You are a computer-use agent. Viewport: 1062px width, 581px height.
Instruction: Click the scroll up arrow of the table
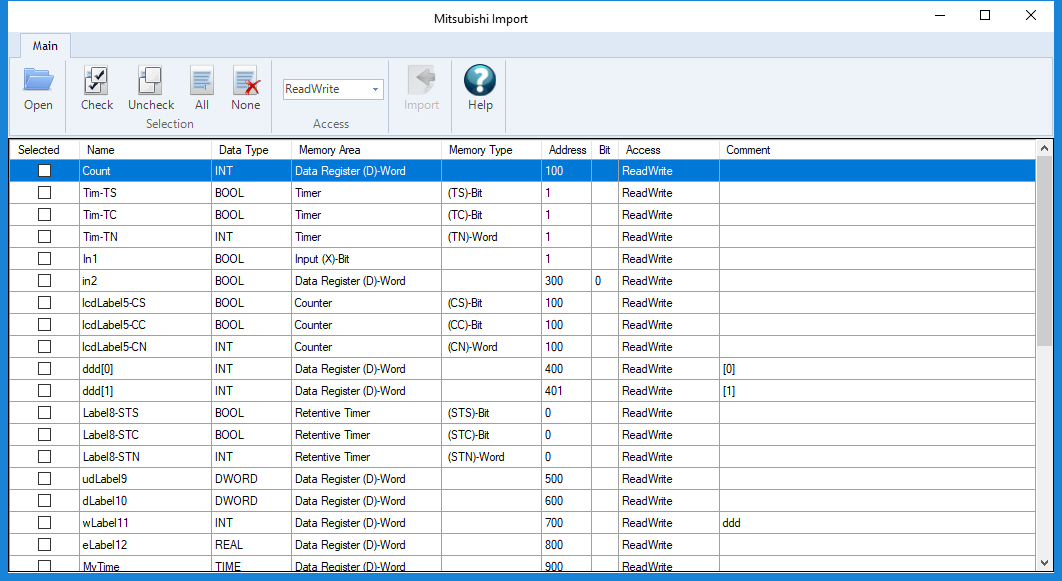click(x=1044, y=148)
